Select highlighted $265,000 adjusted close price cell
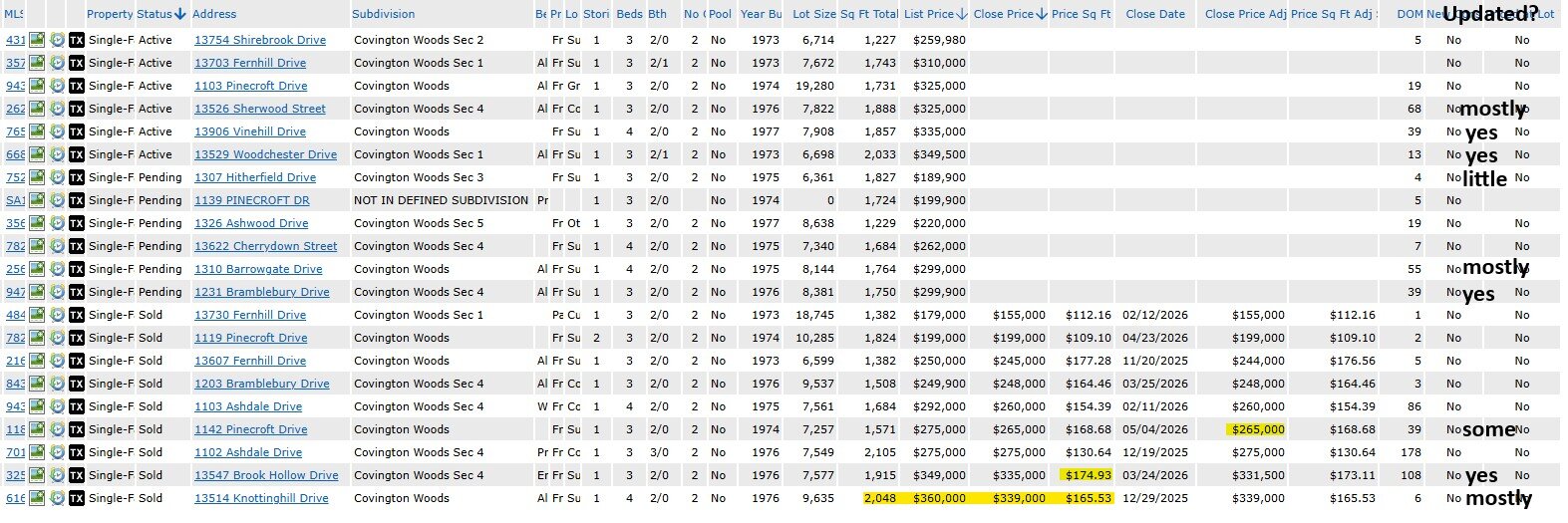This screenshot has width=1568, height=523. 1257,429
